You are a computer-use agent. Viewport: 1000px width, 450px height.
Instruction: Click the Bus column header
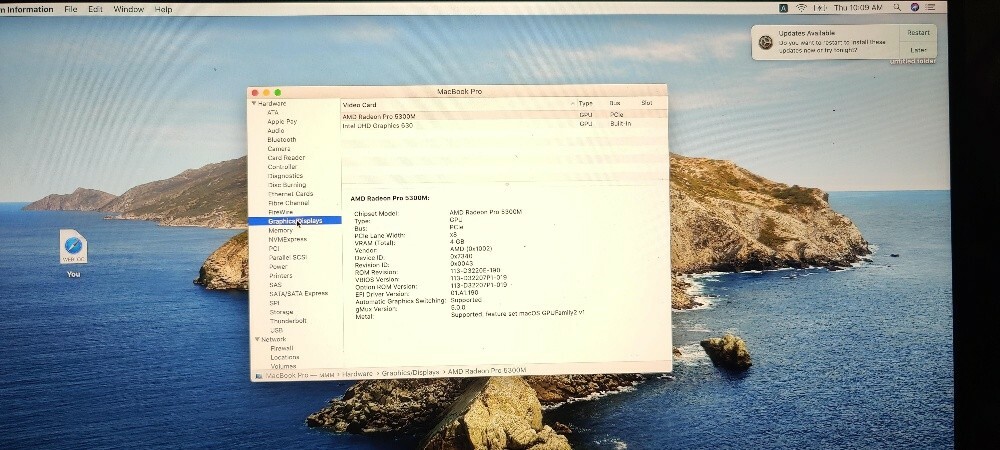pyautogui.click(x=615, y=103)
